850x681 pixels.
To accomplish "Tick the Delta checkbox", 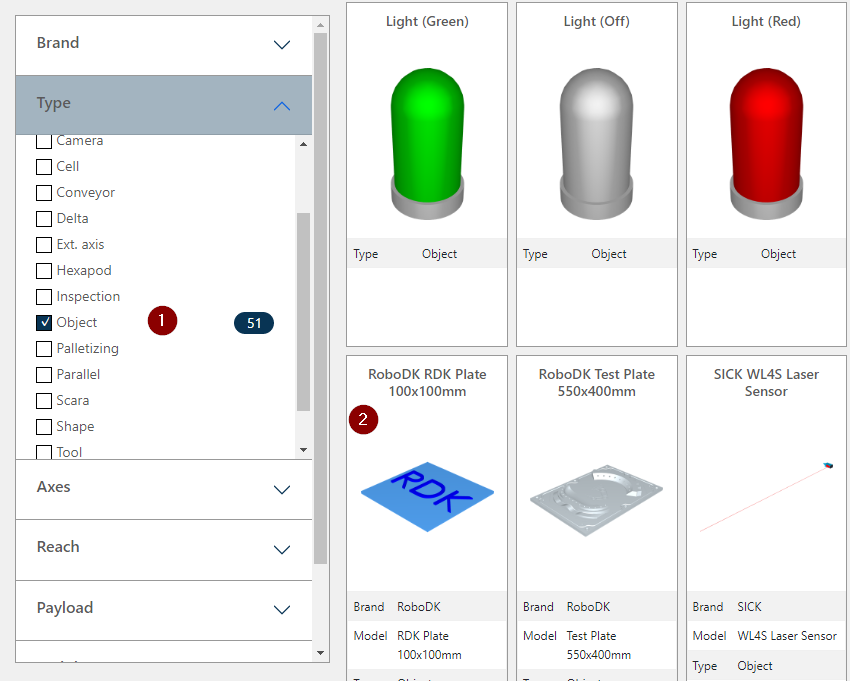I will (x=44, y=219).
